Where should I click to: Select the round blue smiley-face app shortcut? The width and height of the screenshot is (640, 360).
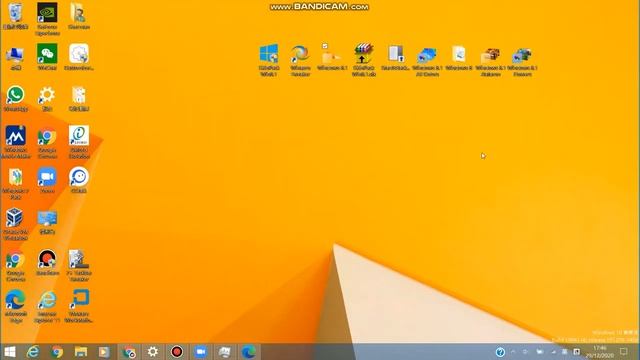79,177
